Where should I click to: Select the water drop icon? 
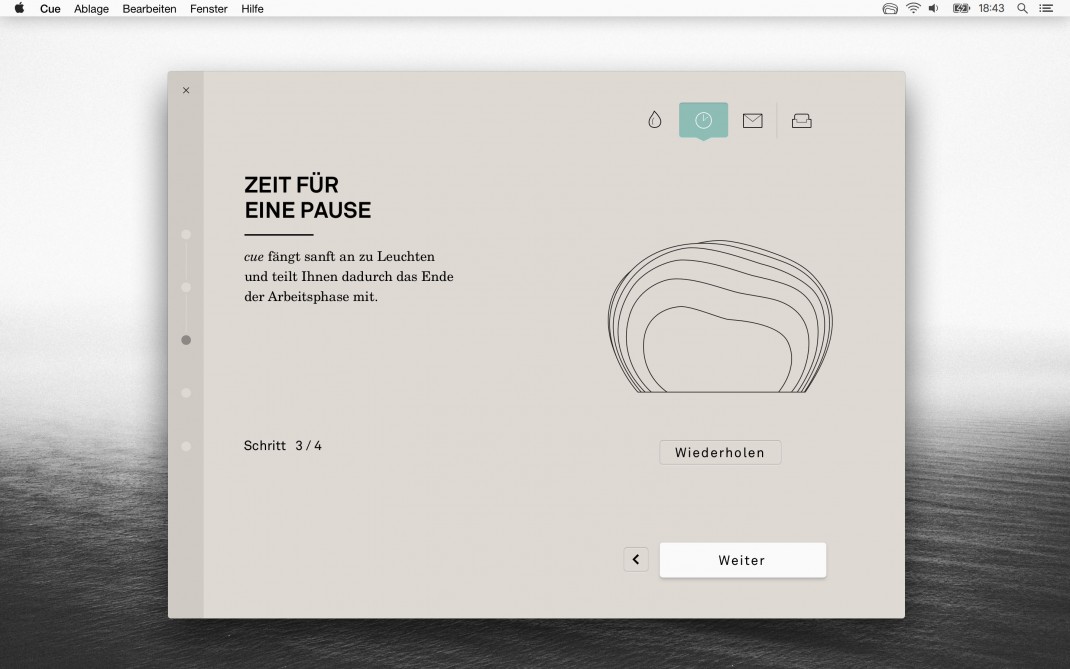[654, 120]
